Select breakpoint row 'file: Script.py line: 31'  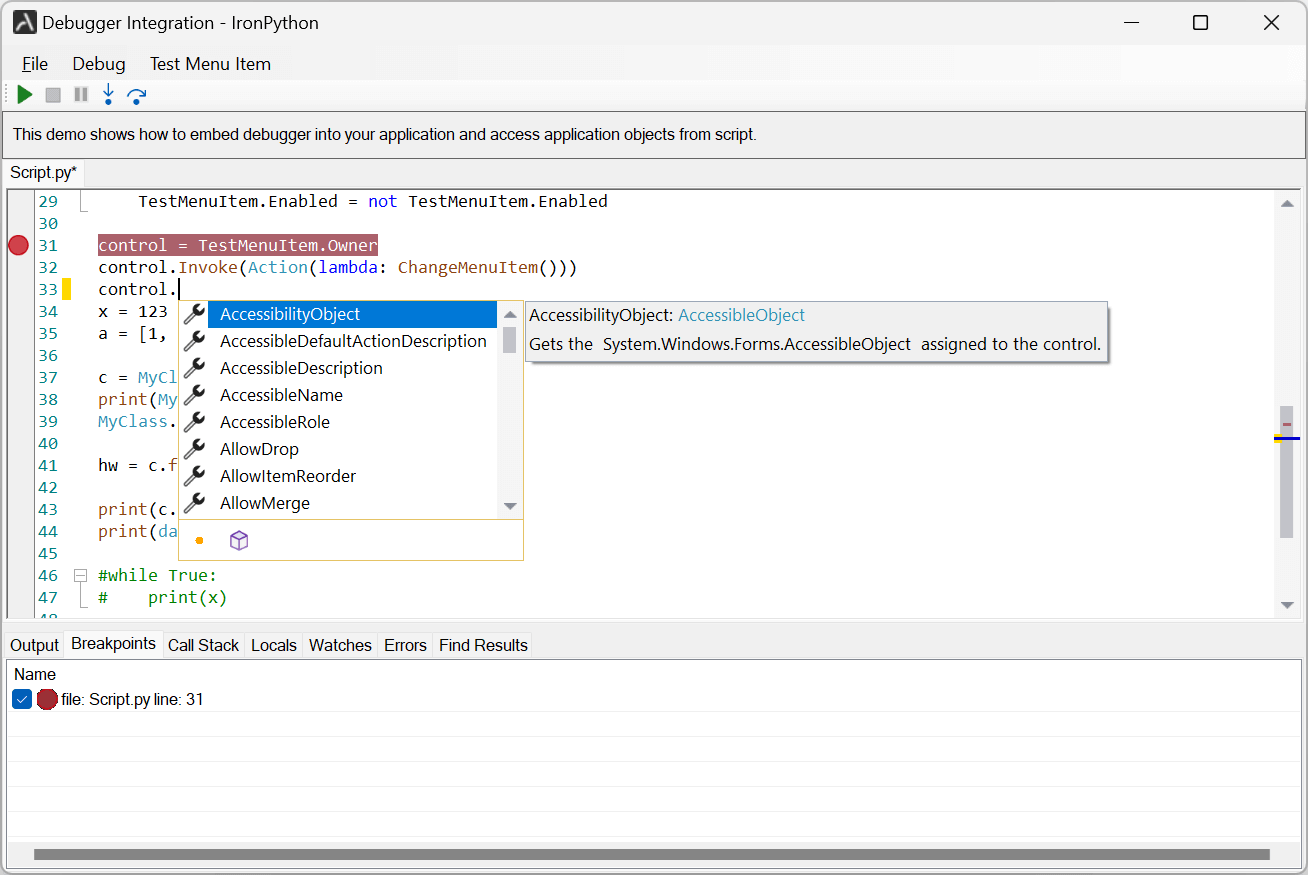[x=654, y=700]
